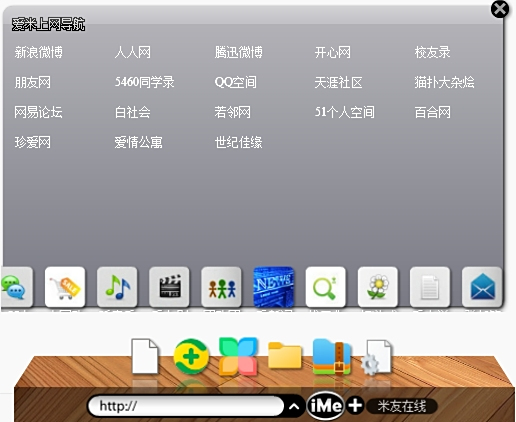Open the 新浪微博 link
This screenshot has width=516, height=422.
[x=39, y=52]
